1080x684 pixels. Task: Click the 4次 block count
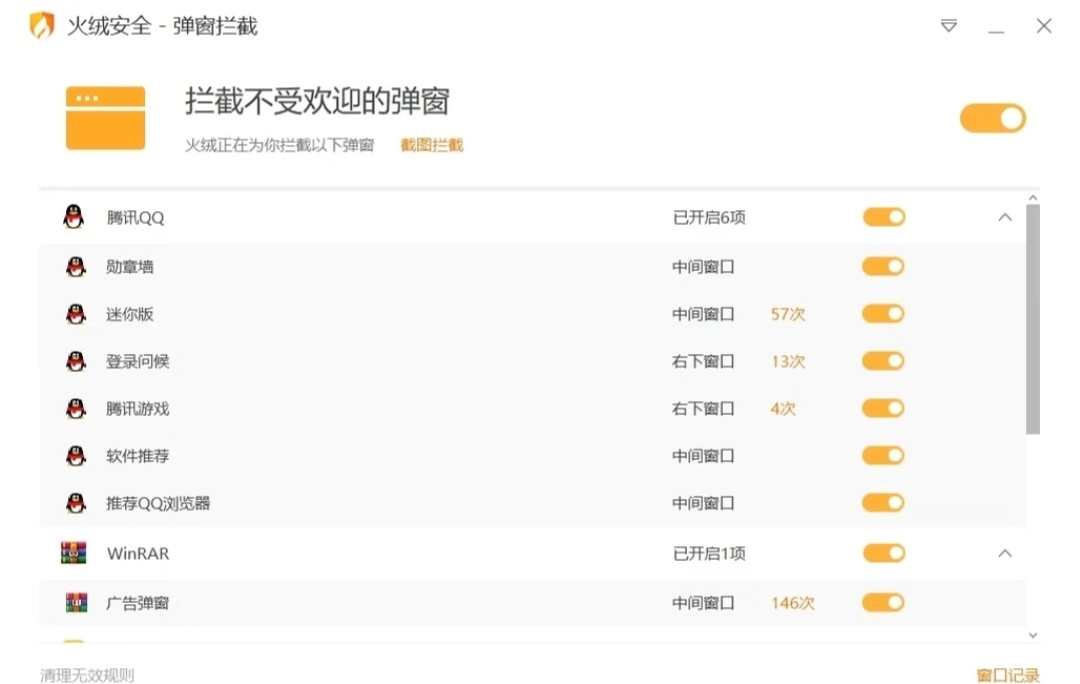783,408
